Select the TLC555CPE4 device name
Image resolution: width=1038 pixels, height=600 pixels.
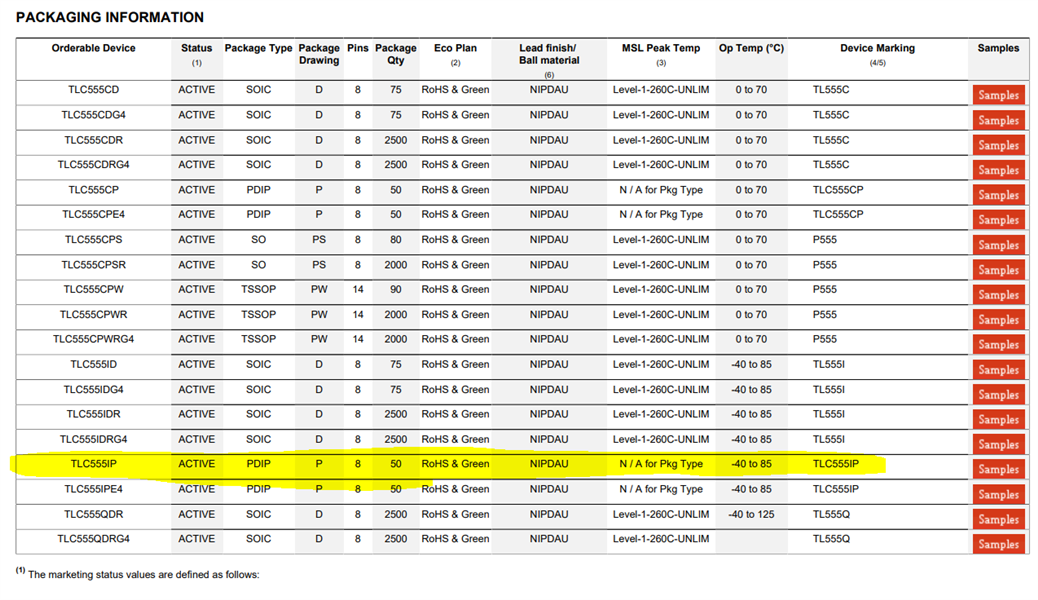(93, 214)
